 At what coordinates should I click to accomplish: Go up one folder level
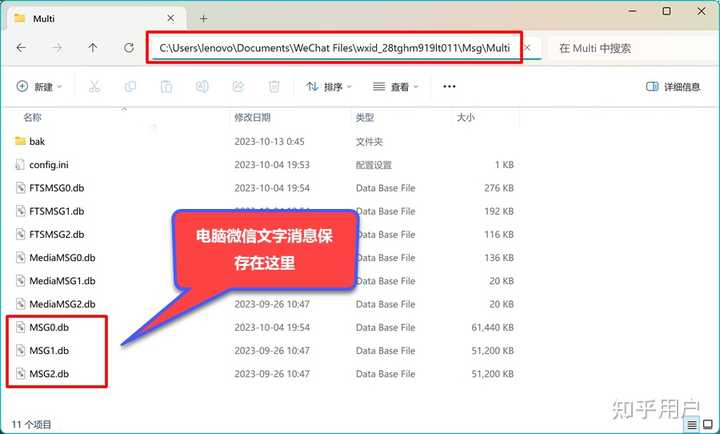tap(93, 48)
